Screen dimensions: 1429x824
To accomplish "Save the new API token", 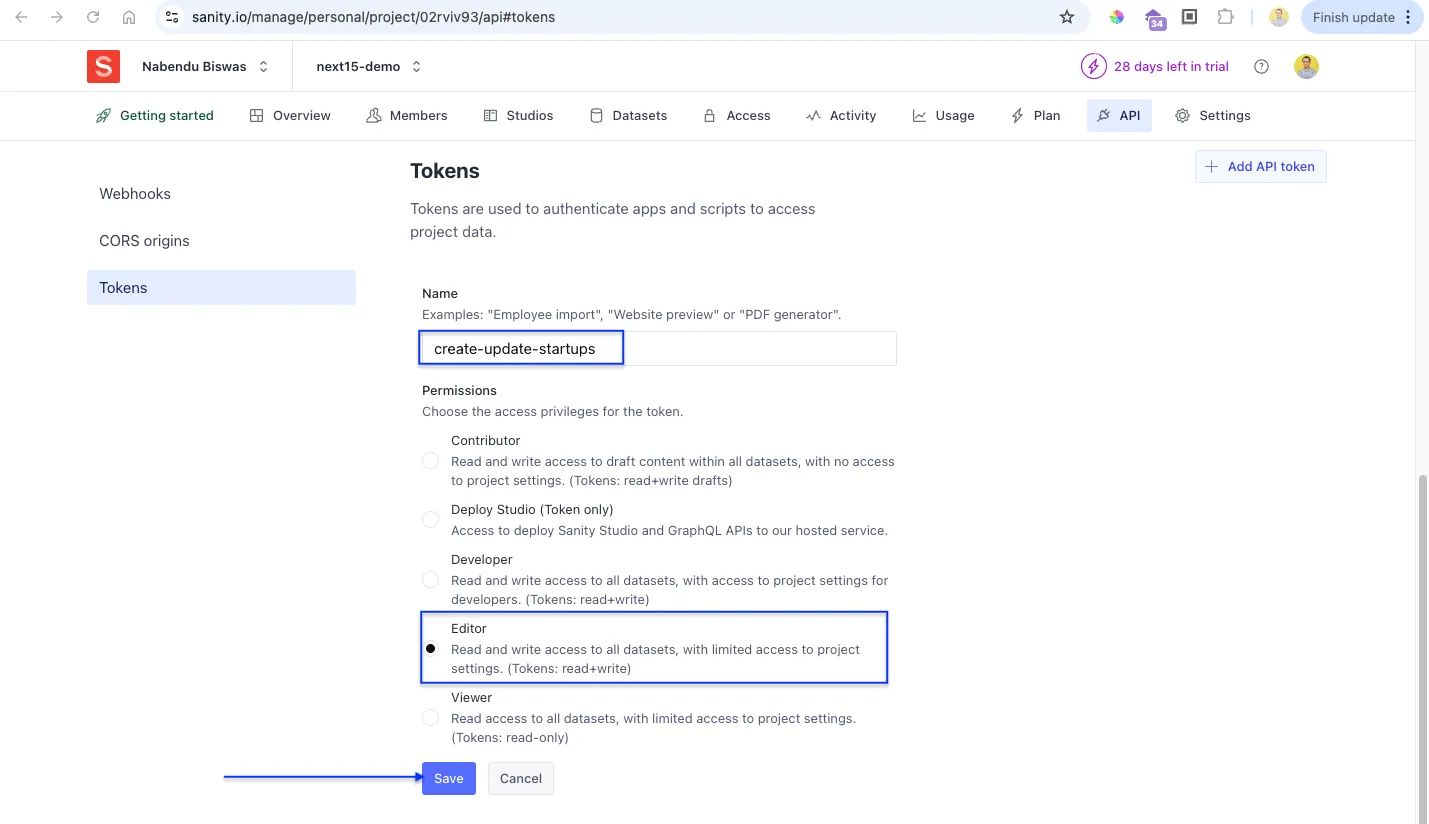I will 449,778.
